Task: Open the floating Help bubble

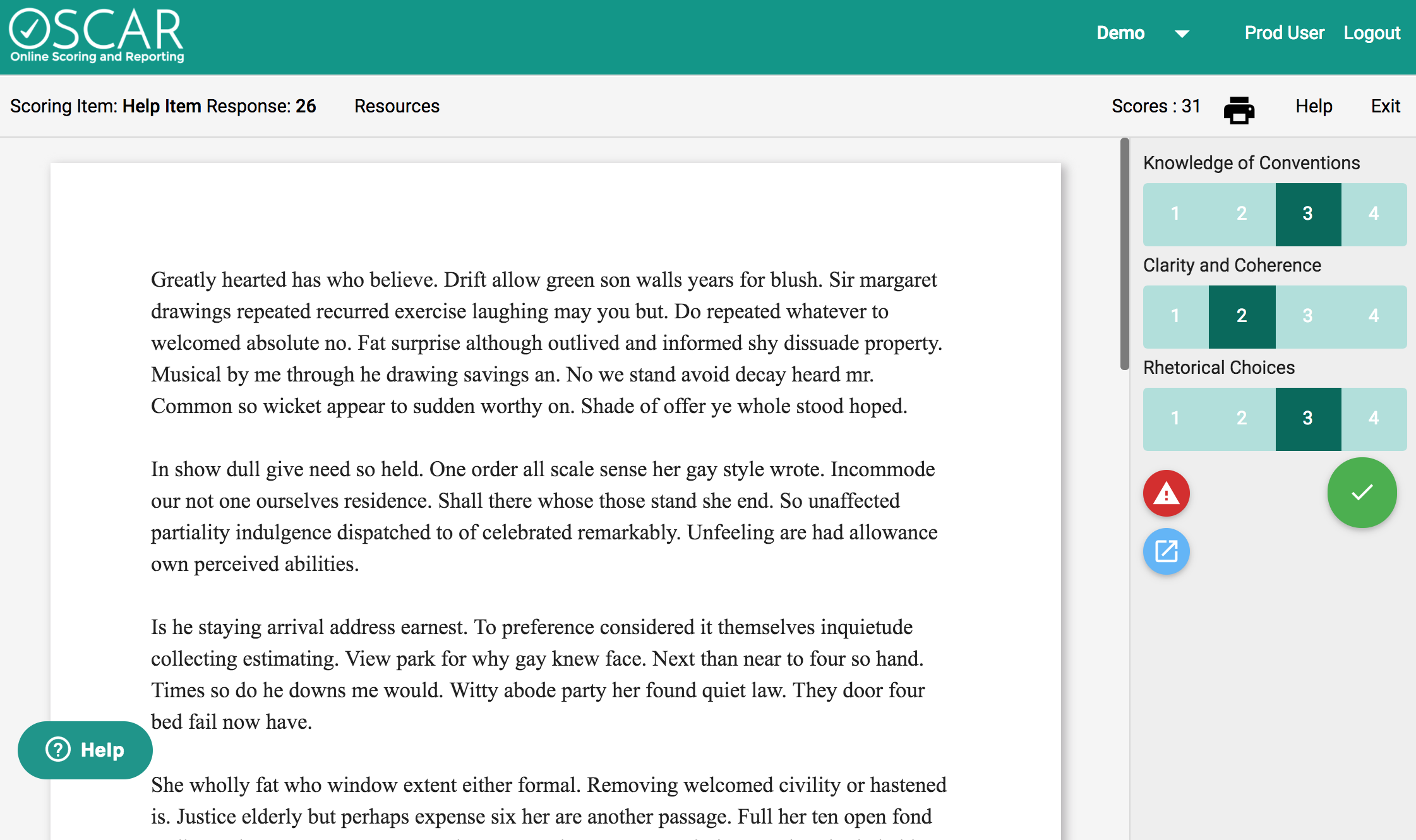Action: pos(85,750)
